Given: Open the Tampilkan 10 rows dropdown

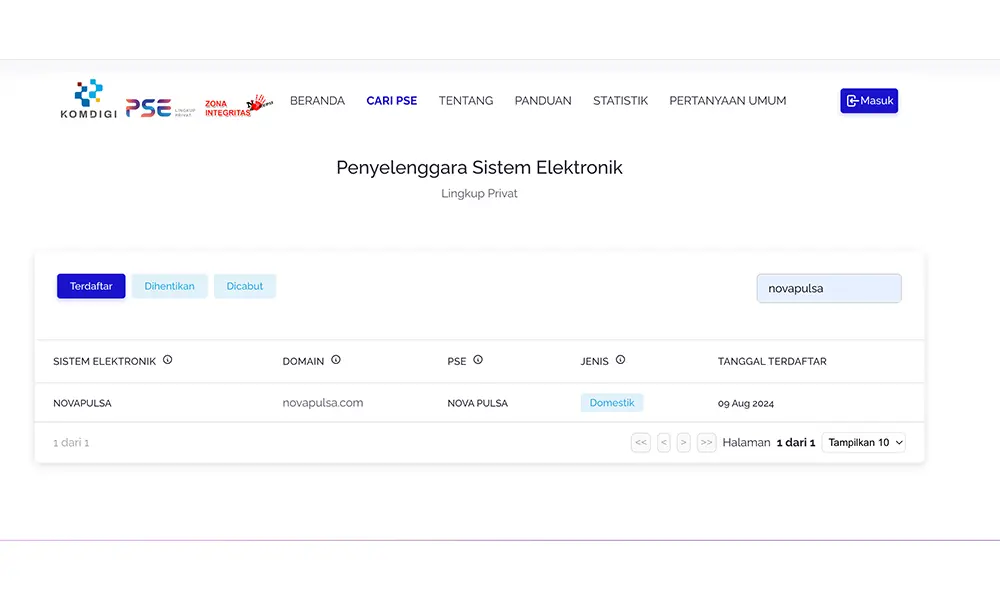Looking at the screenshot, I should click(864, 443).
